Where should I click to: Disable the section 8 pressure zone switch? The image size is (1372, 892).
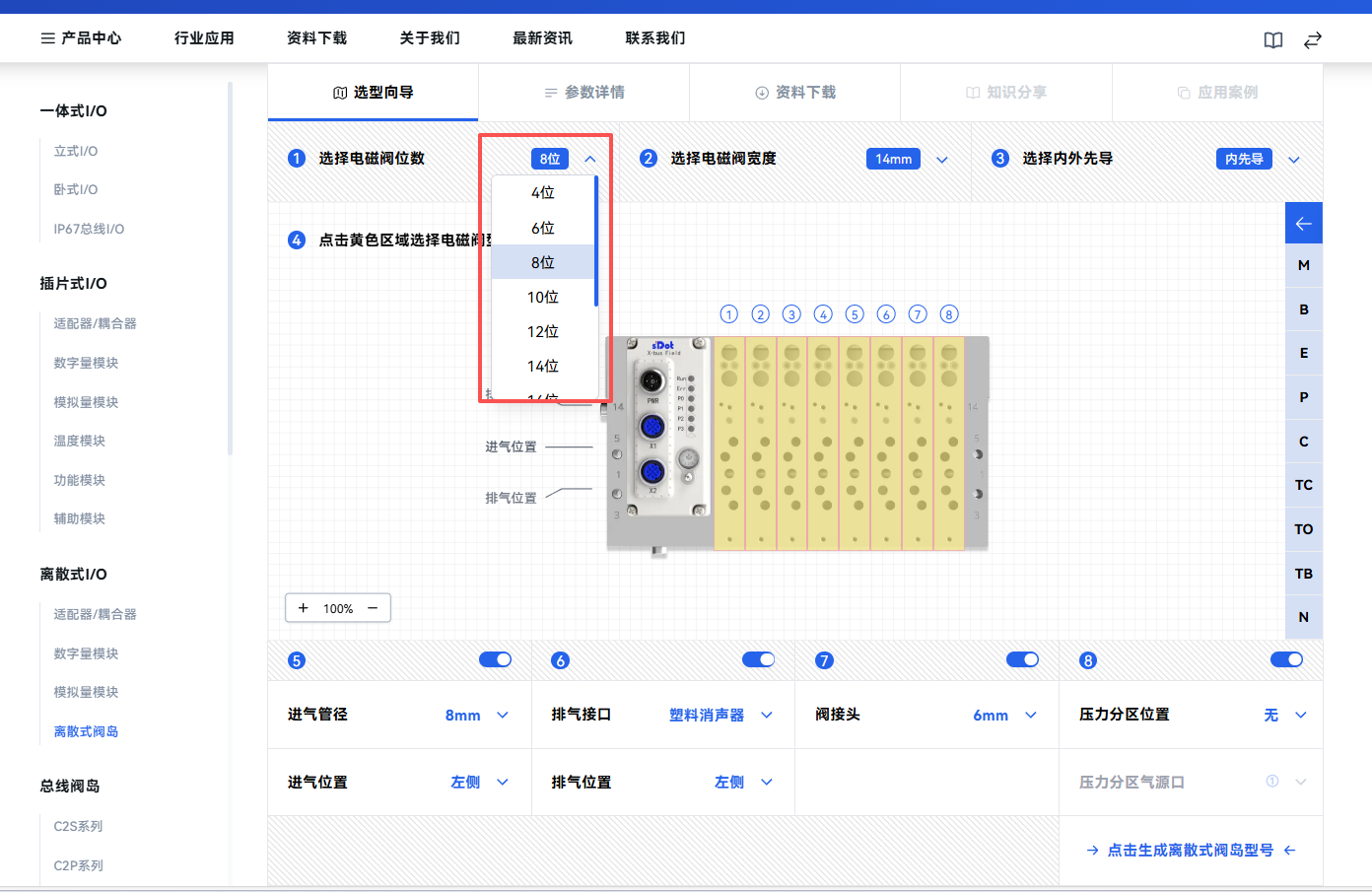click(1286, 659)
